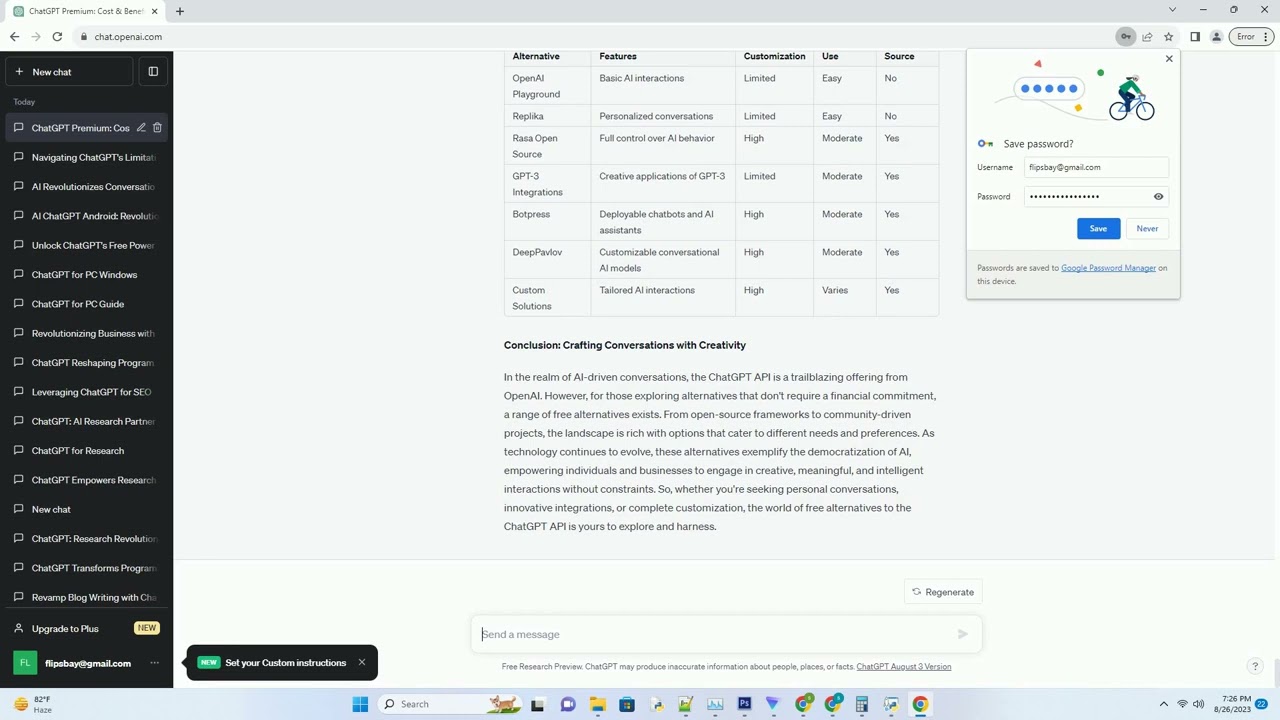Open the Revamp Blog Writing chat
This screenshot has width=1280, height=720.
86,597
